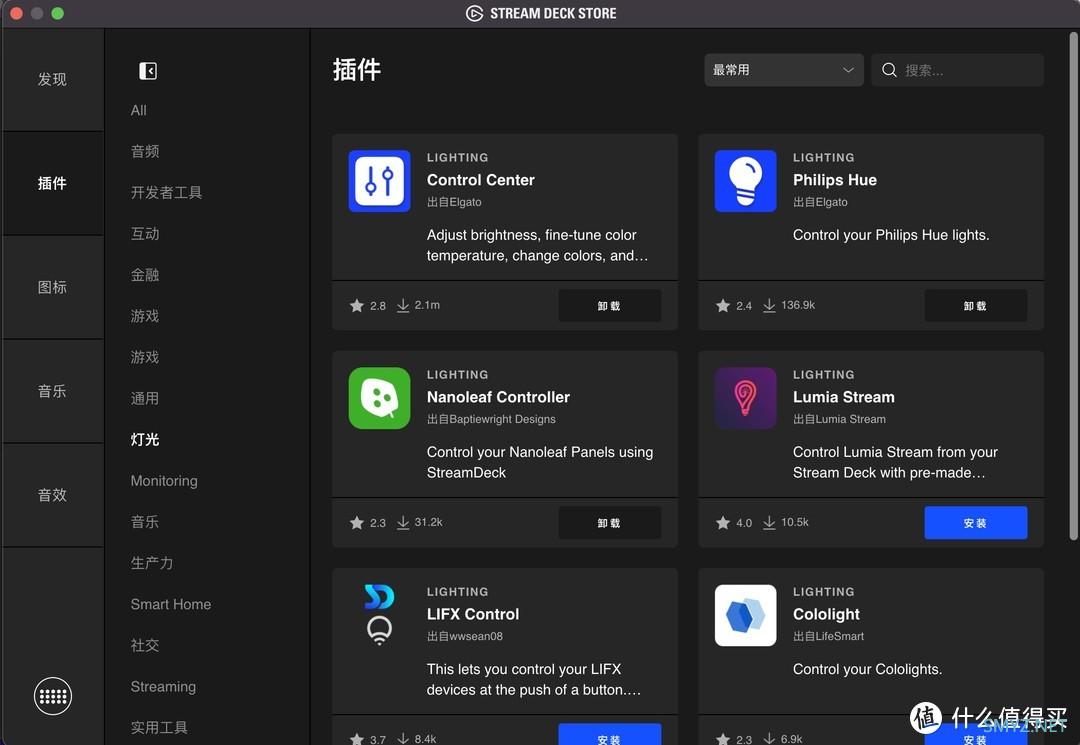The height and width of the screenshot is (745, 1080).
Task: Uninstall the Control Center plugin
Action: (x=610, y=306)
